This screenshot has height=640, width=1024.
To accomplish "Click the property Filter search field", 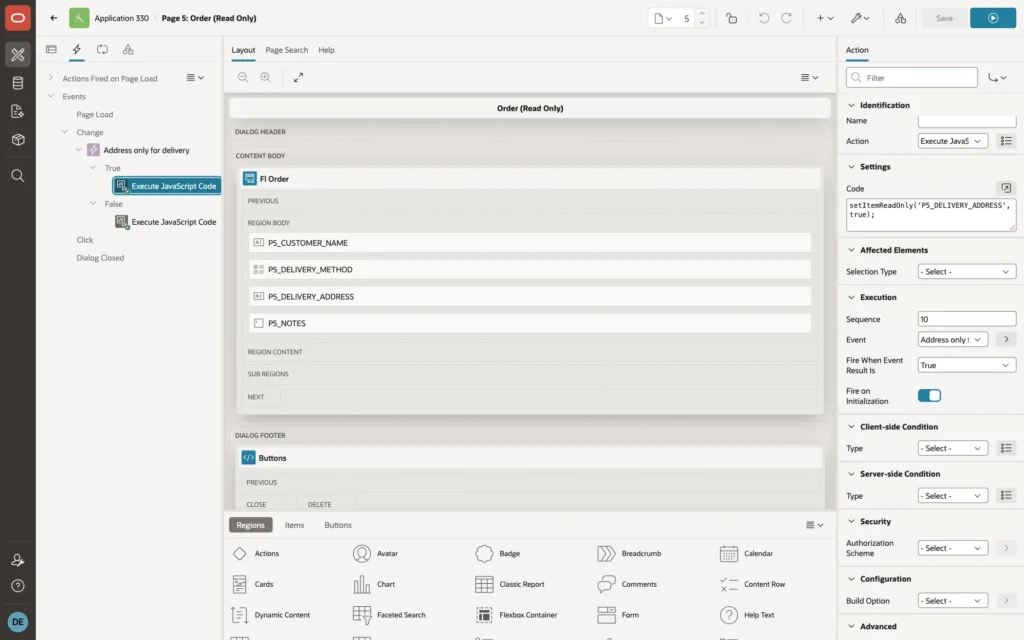I will [912, 78].
